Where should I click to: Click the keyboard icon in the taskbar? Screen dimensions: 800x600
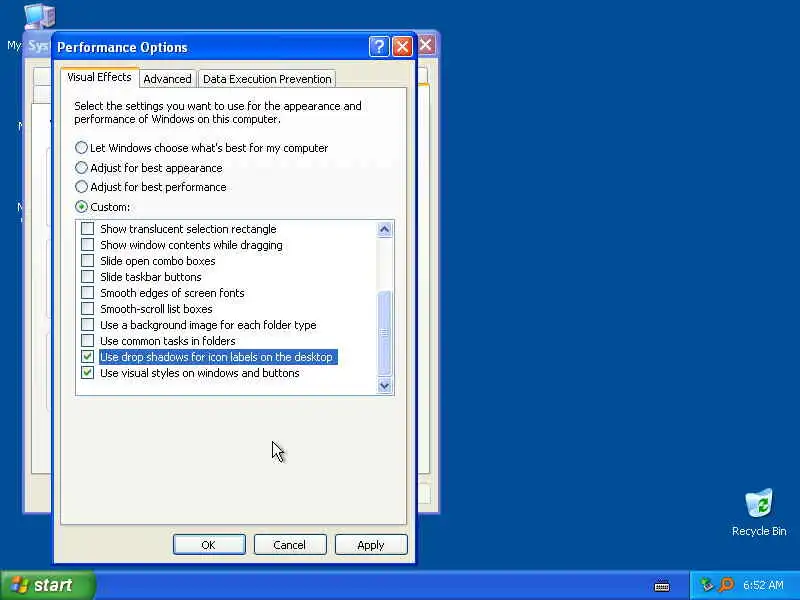tap(662, 586)
